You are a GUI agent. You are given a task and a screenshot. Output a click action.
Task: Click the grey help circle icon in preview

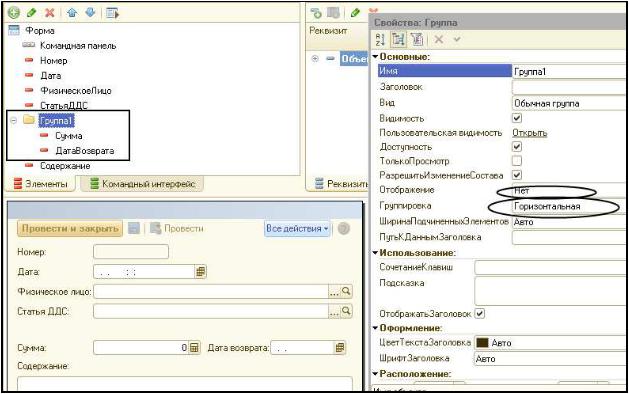click(344, 228)
